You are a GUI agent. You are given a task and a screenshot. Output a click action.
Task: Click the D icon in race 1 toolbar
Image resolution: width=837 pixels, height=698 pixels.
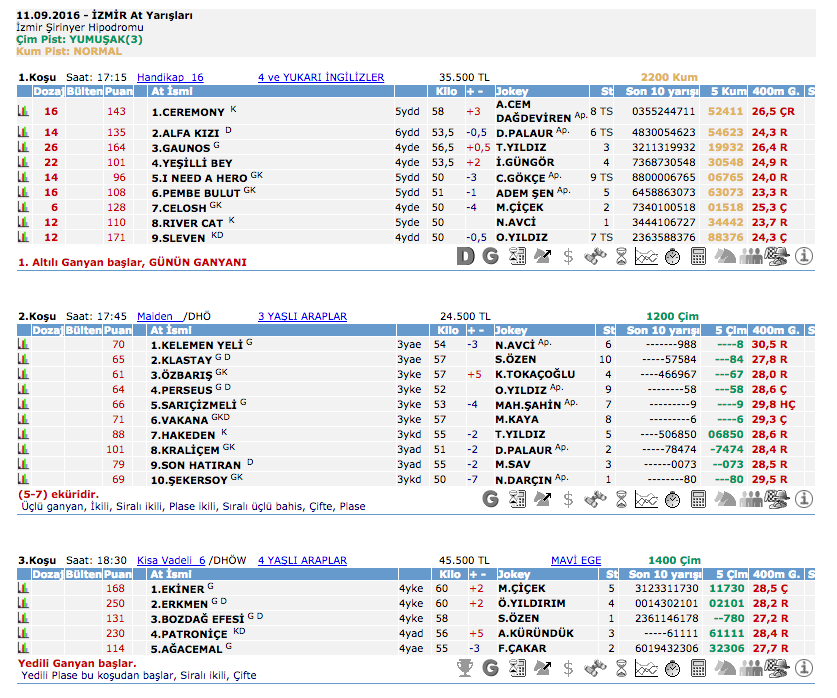(x=465, y=257)
